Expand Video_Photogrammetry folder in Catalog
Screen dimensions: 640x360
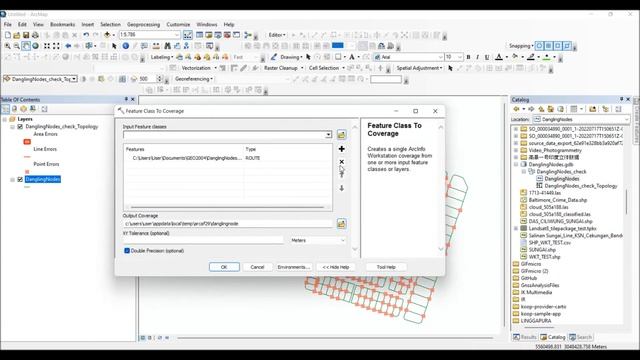516,150
